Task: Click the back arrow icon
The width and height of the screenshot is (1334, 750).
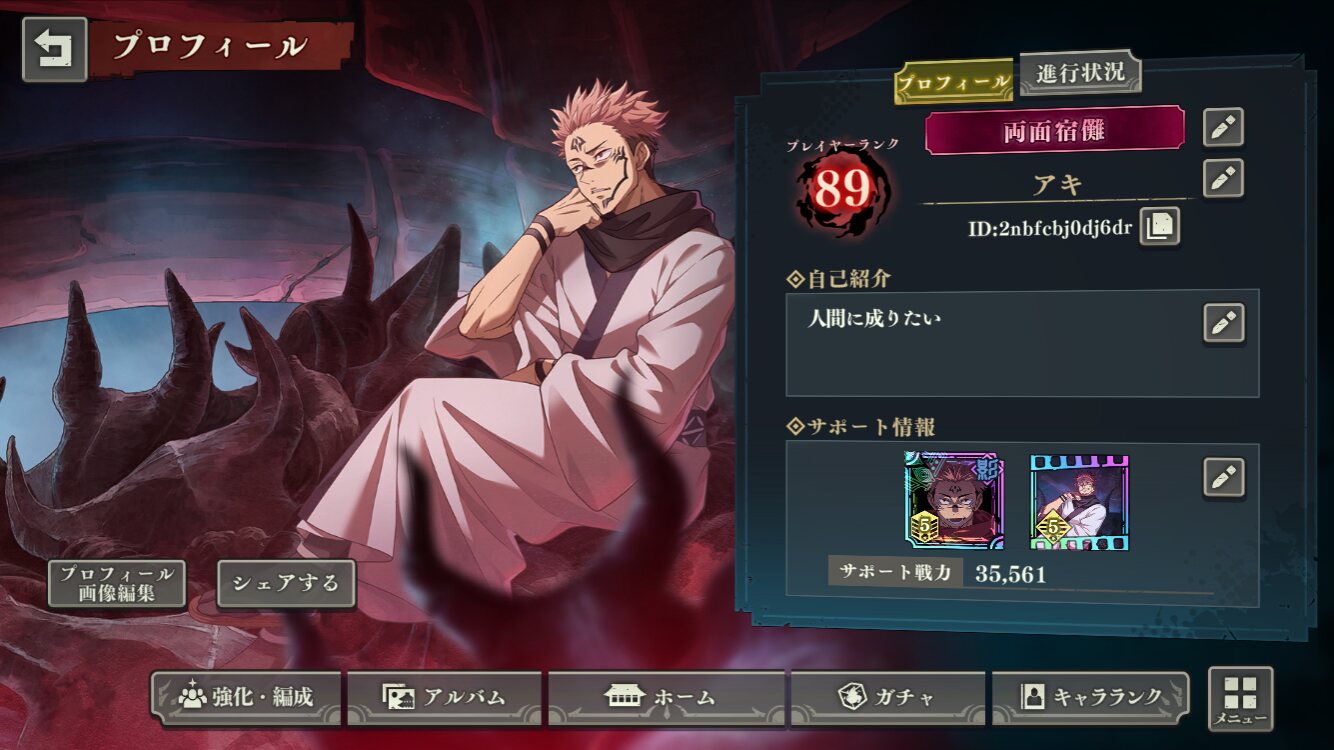Action: coord(55,49)
